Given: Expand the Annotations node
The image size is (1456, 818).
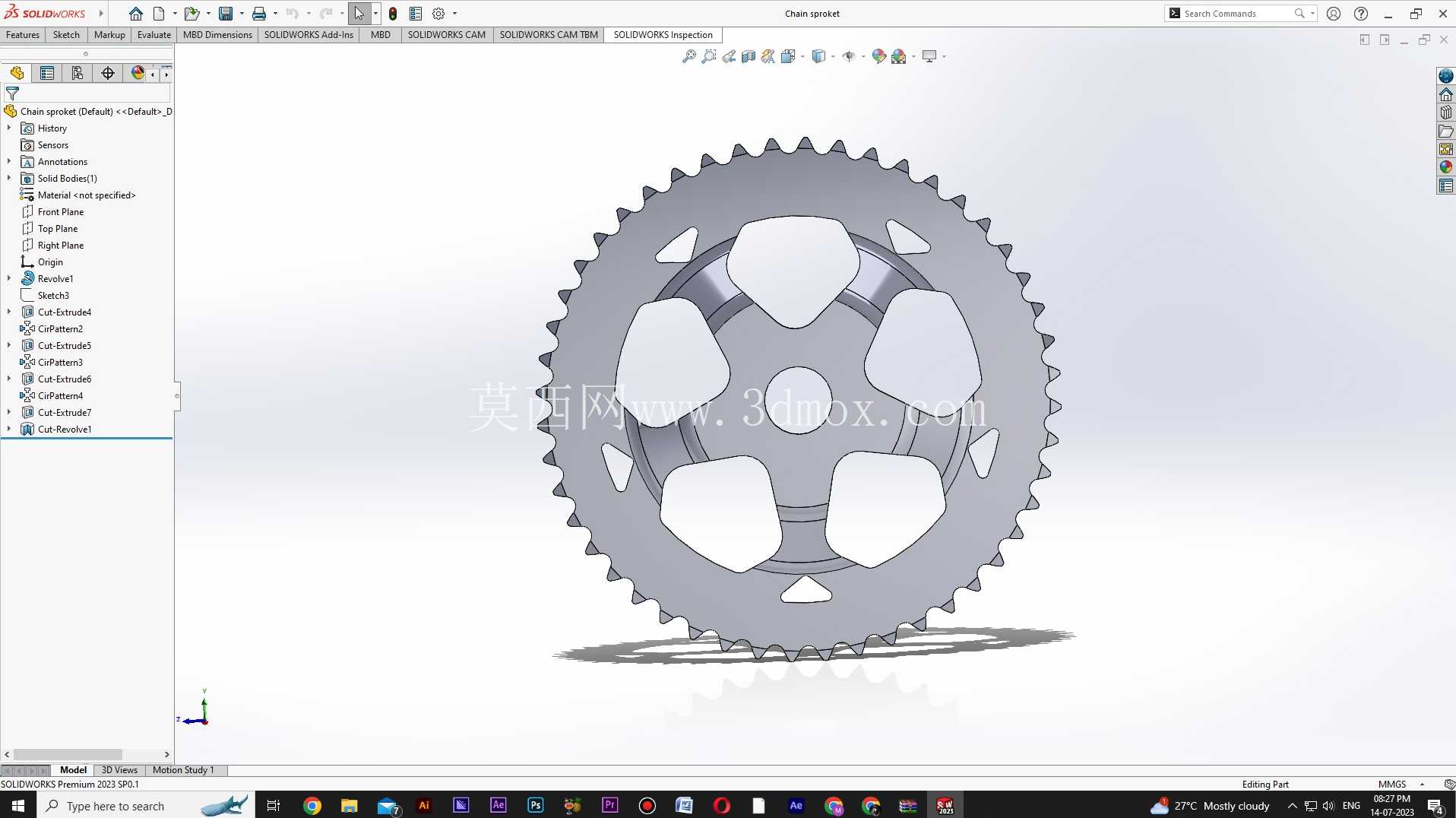Looking at the screenshot, I should click(9, 162).
